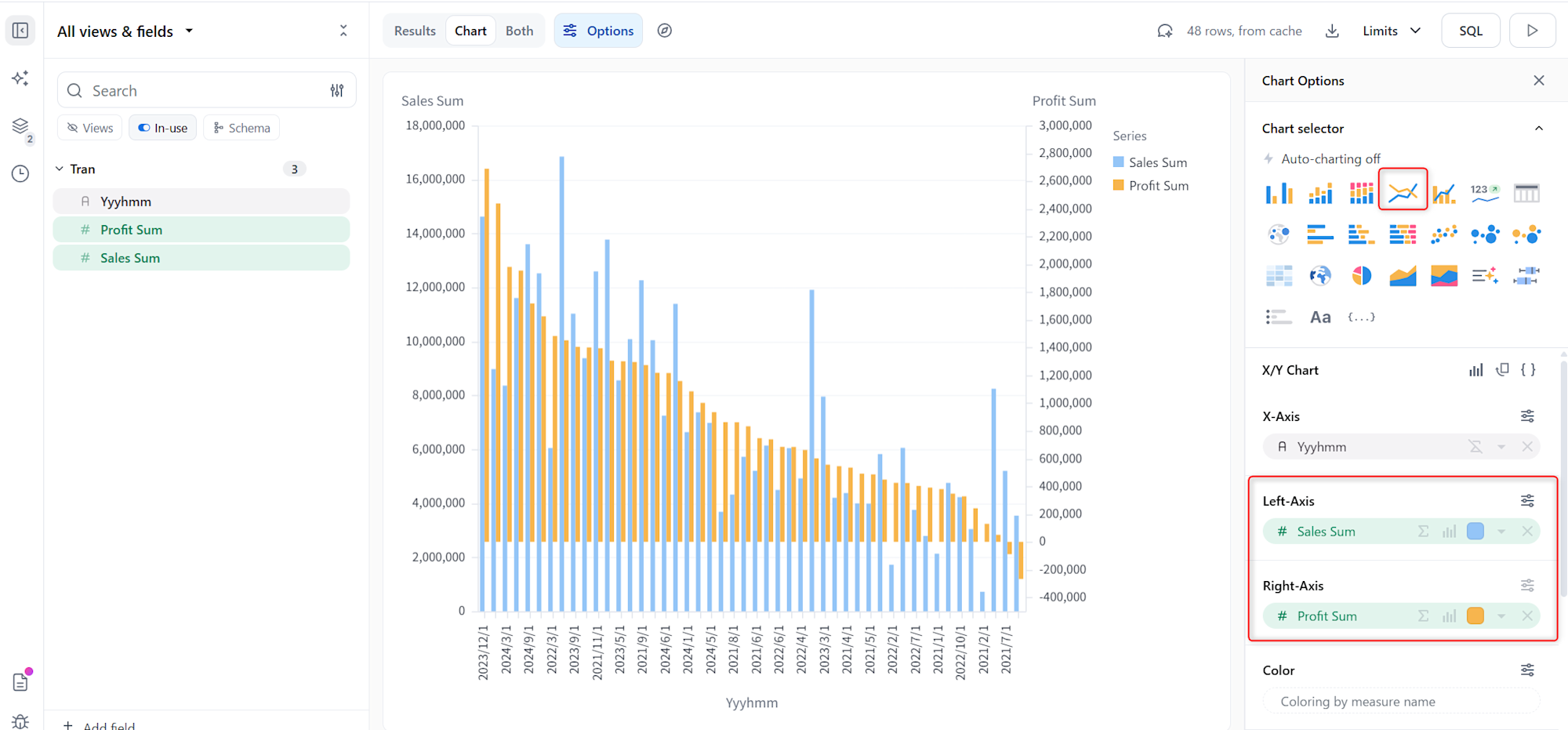Choose the scatter plot chart icon

pyautogui.click(x=1443, y=234)
